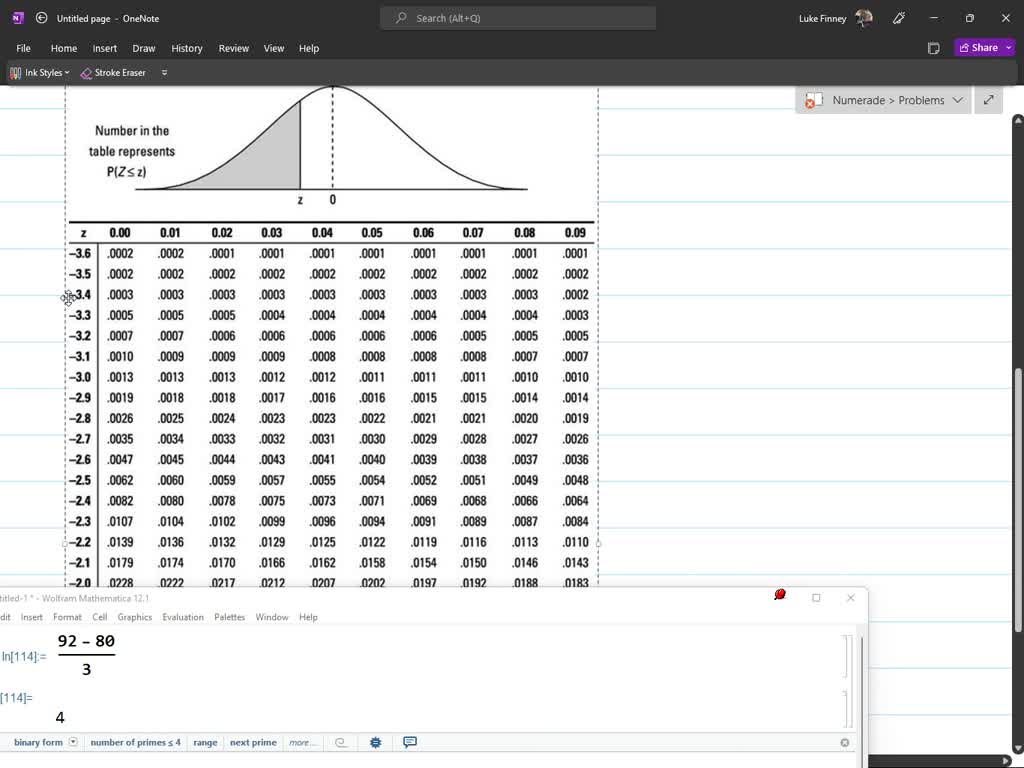
Task: Expand the Numerade clipping to full screen
Action: 988,100
